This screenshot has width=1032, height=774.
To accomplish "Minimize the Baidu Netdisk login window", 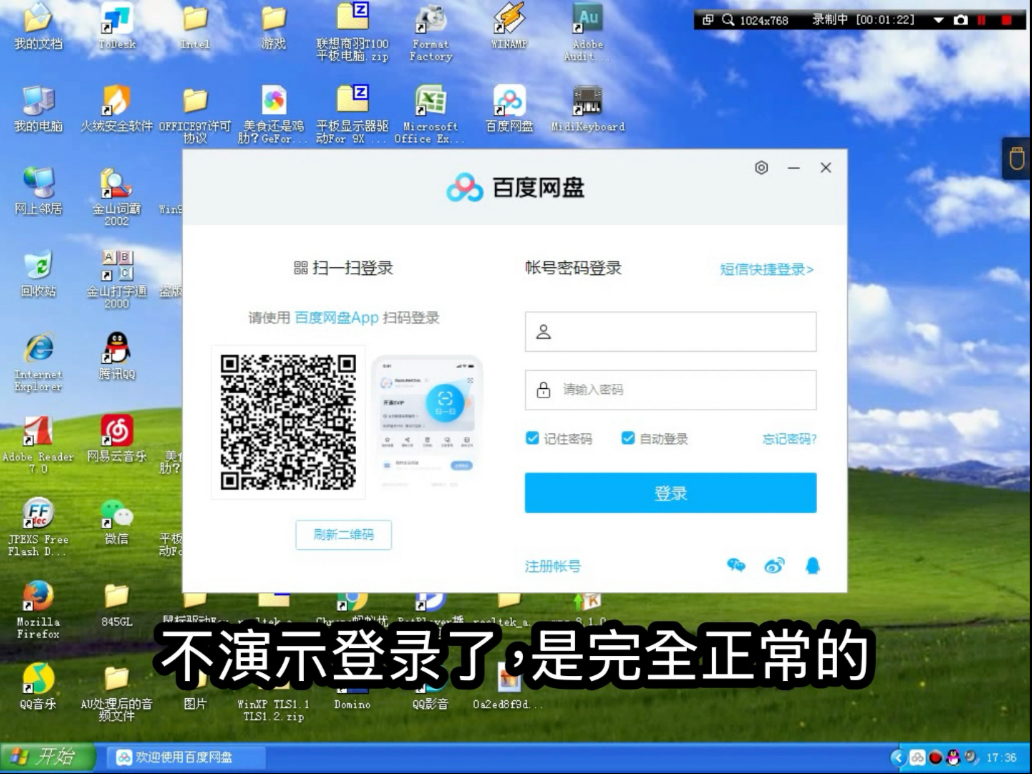I will (x=794, y=168).
